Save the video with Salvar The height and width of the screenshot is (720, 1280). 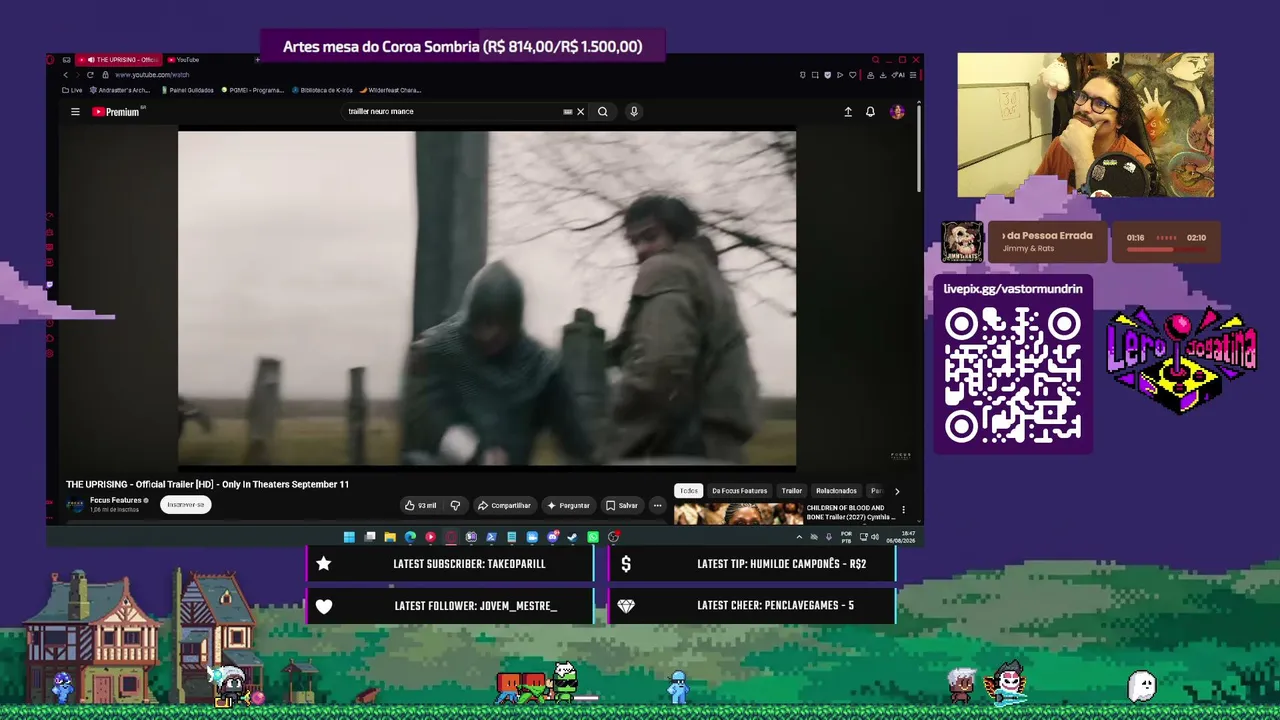621,505
